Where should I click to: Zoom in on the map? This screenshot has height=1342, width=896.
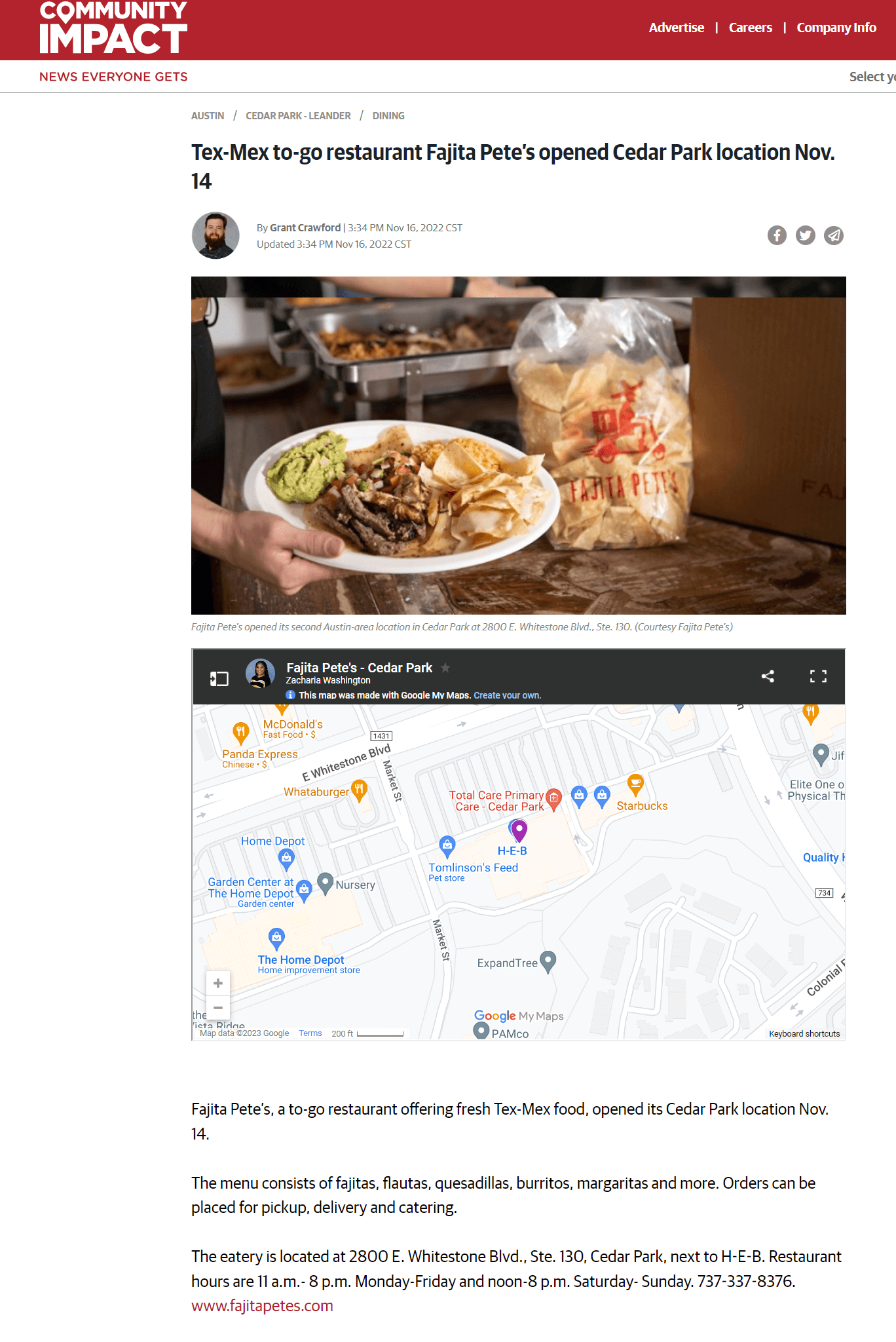[x=218, y=983]
